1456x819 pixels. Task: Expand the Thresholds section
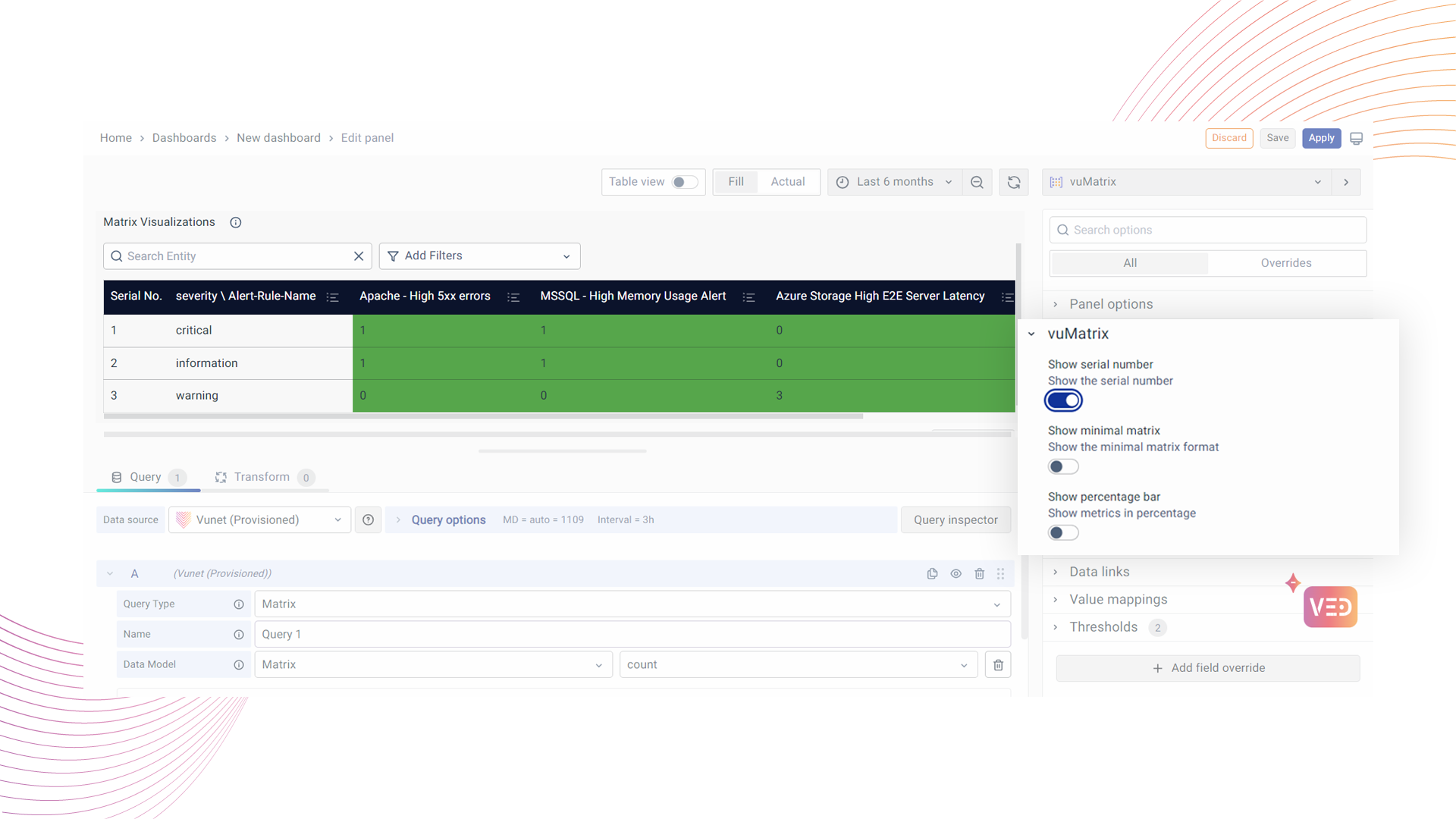pyautogui.click(x=1103, y=627)
